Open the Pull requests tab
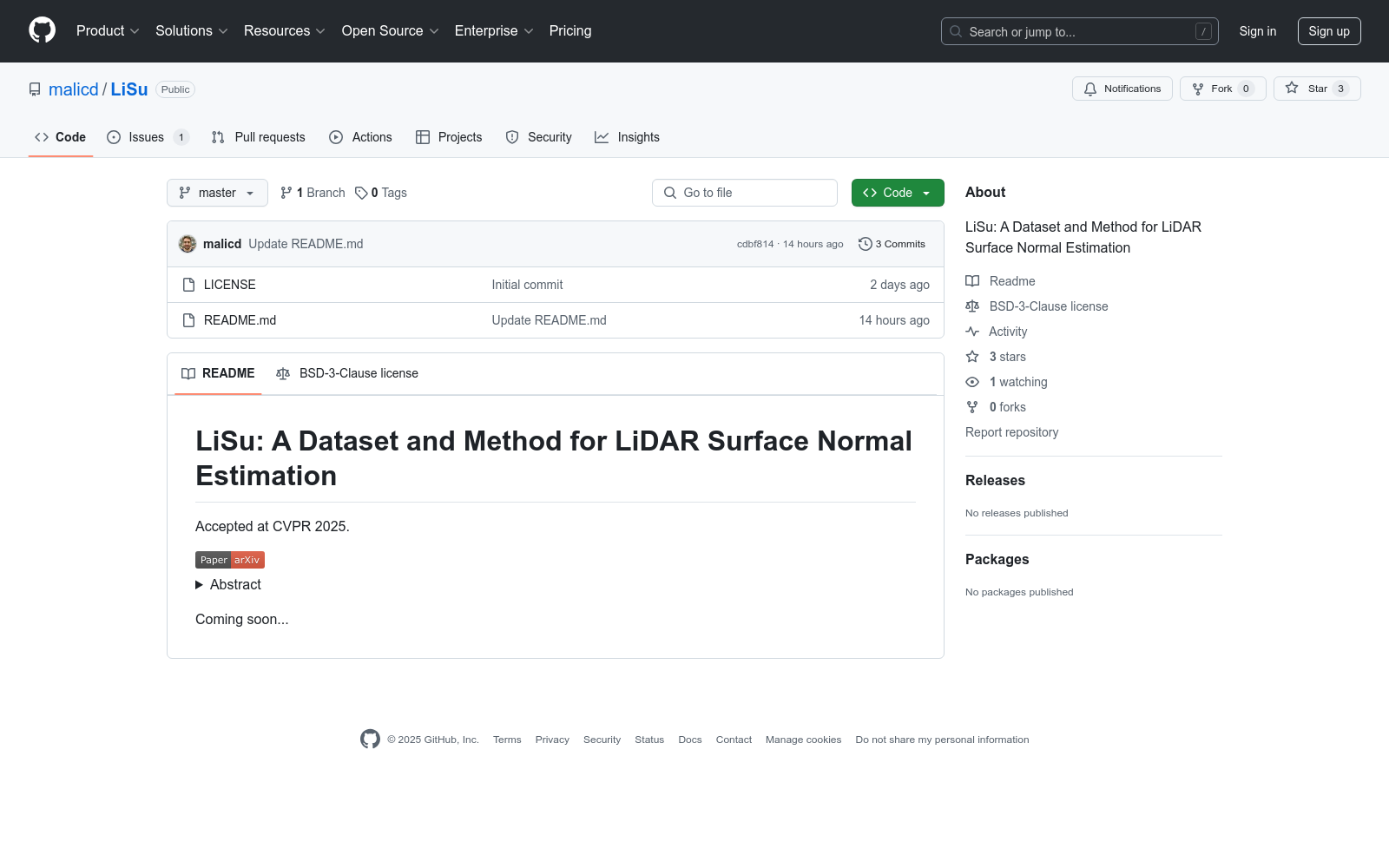The height and width of the screenshot is (868, 1389). [x=259, y=137]
